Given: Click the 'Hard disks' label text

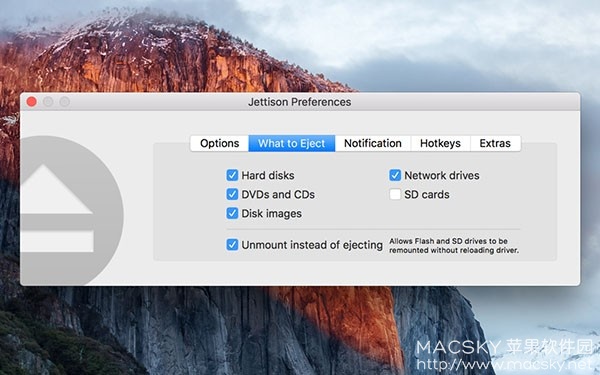Looking at the screenshot, I should pos(268,176).
